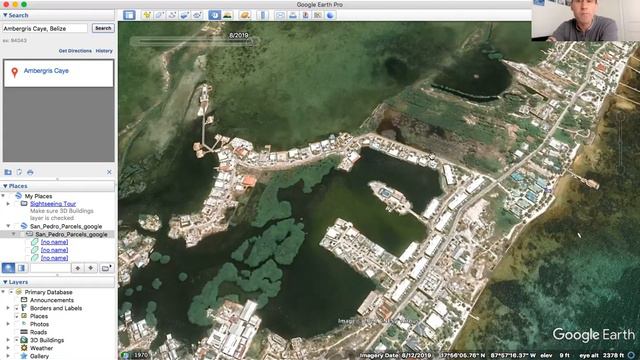This screenshot has height=360, width=640.
Task: Toggle the historical imagery clock button
Action: 214,15
